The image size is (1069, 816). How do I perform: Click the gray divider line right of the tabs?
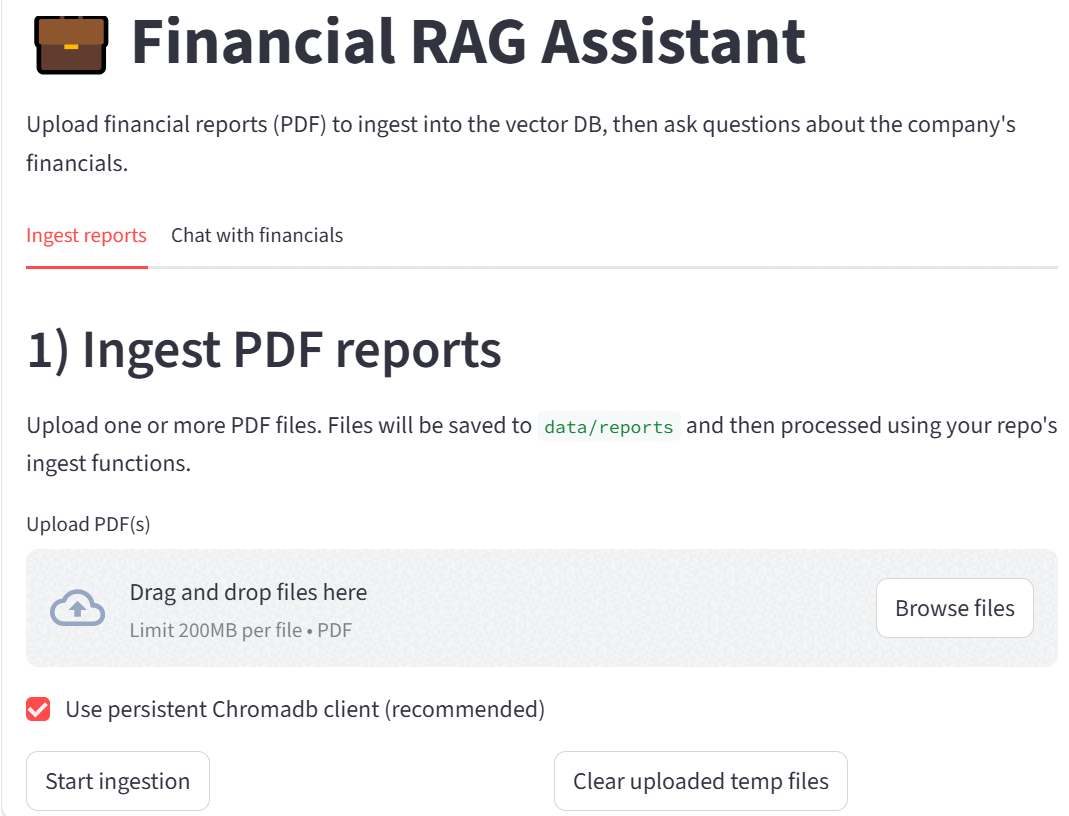point(700,267)
